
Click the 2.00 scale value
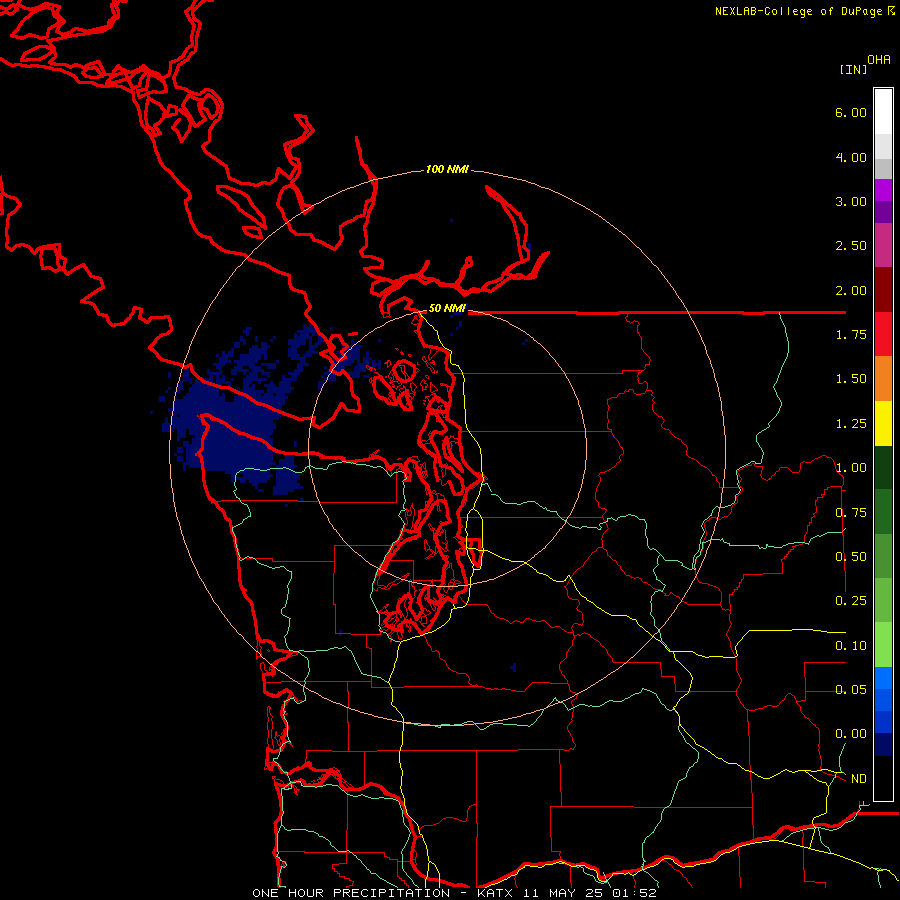[851, 290]
